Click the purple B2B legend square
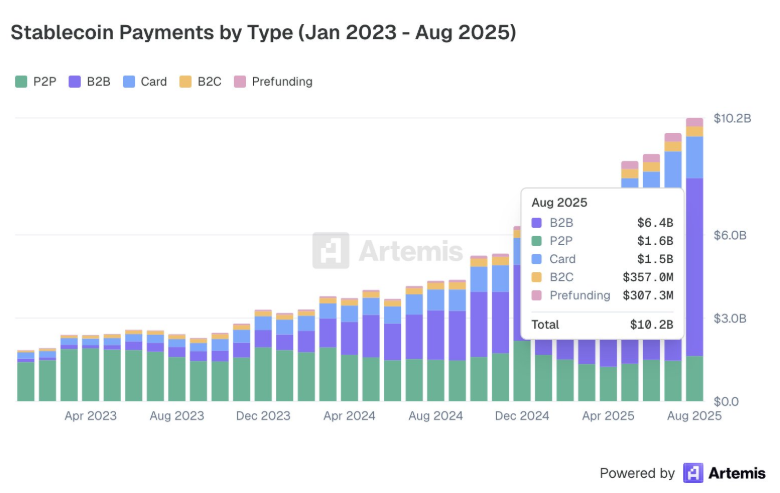The height and width of the screenshot is (493, 780). [74, 82]
